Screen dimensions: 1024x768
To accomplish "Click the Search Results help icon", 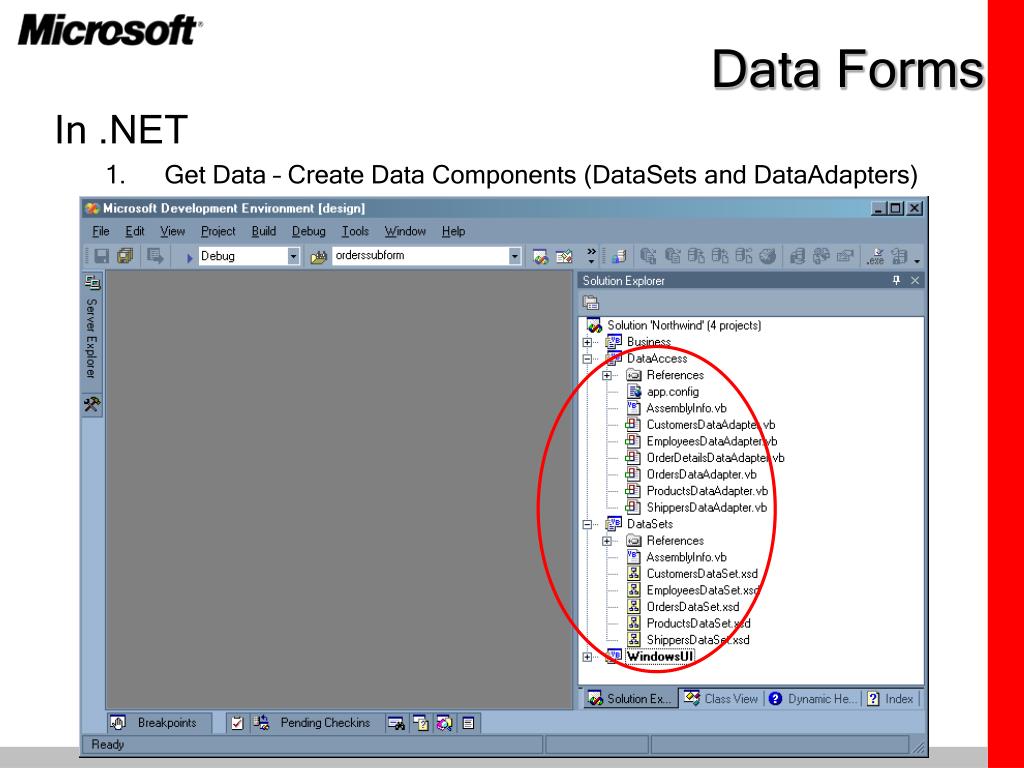I will 421,723.
